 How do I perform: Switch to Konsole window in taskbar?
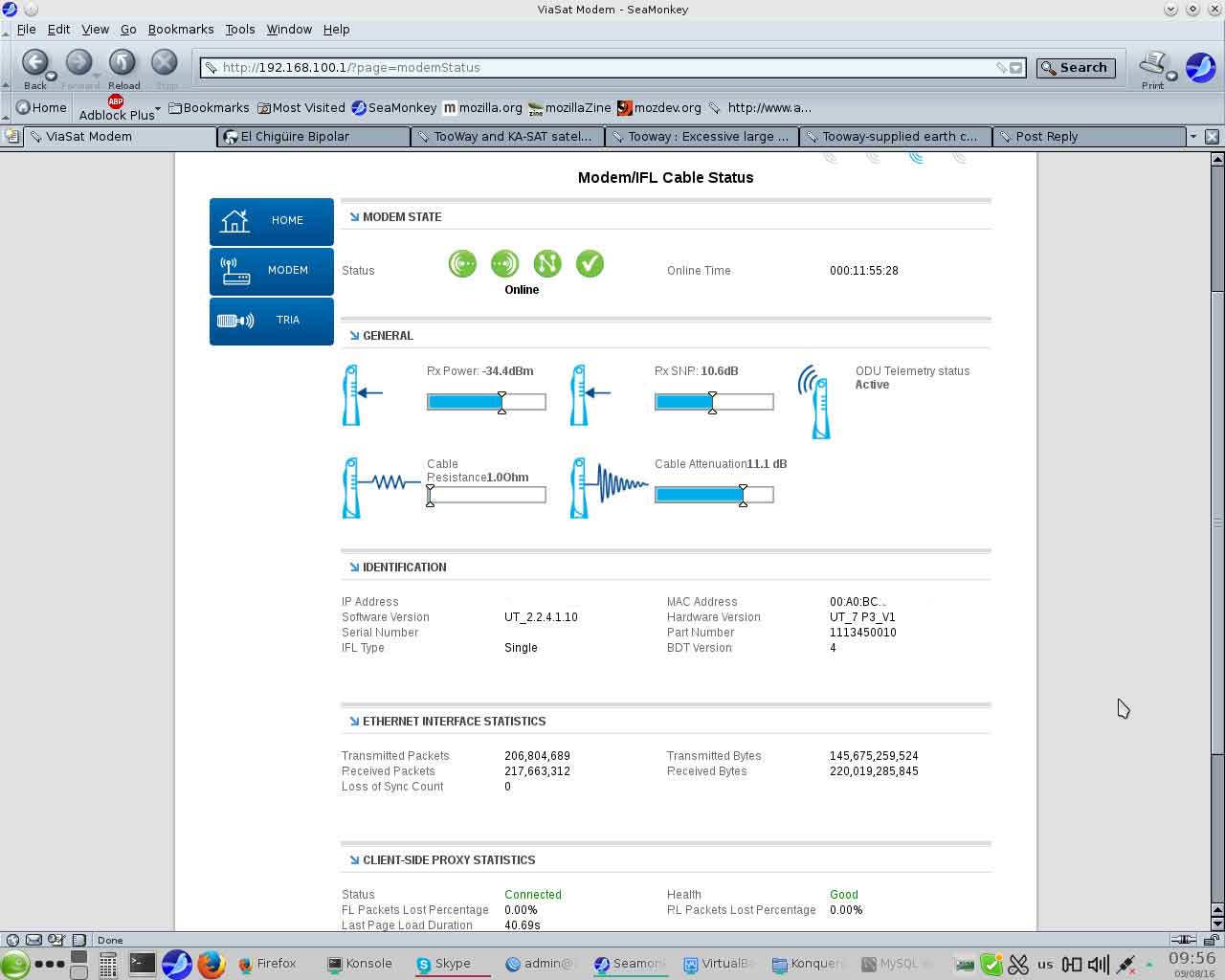(x=360, y=964)
